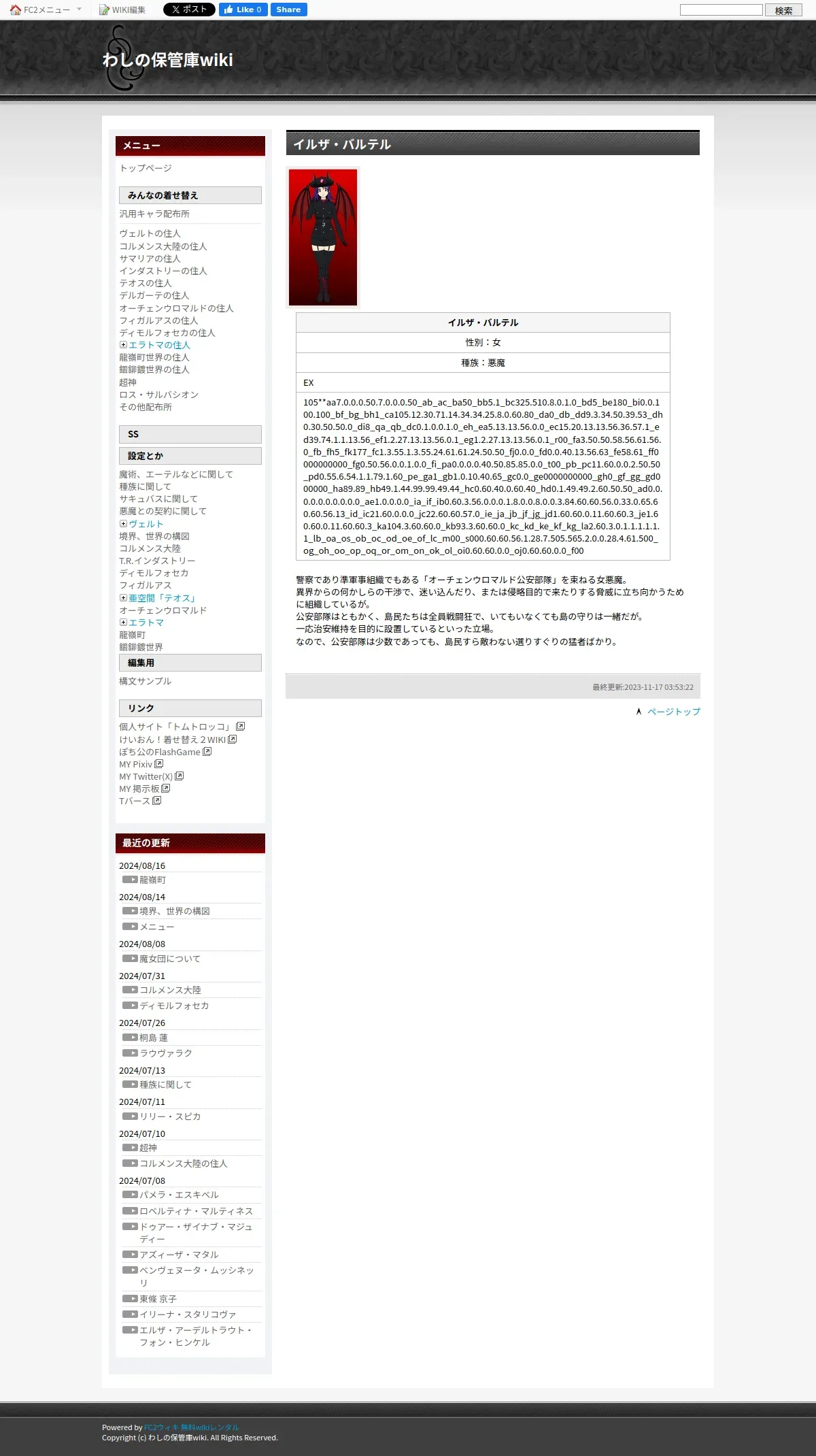
Task: Click external-link icon beside MY 掲示板
Action: point(165,789)
